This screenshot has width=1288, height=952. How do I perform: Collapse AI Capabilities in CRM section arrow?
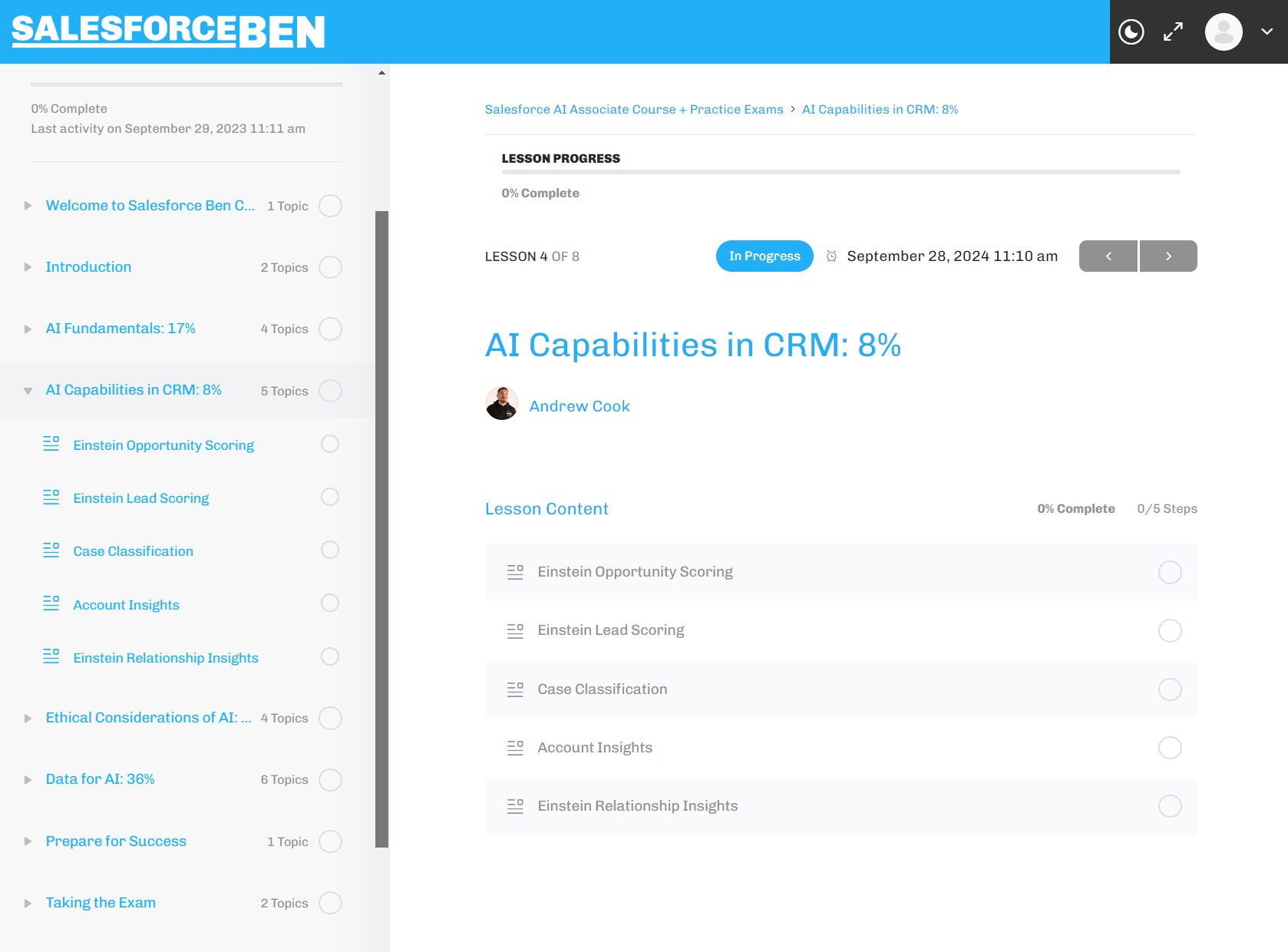pyautogui.click(x=28, y=391)
